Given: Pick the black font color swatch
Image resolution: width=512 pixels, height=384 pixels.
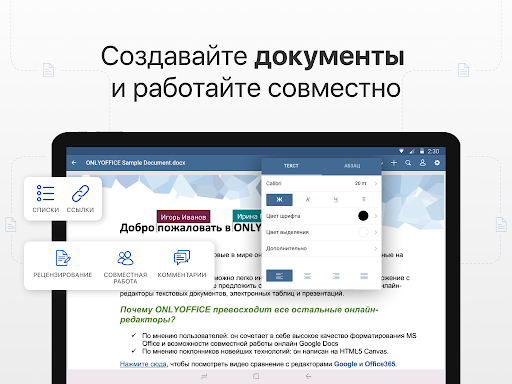Looking at the screenshot, I should 363,216.
